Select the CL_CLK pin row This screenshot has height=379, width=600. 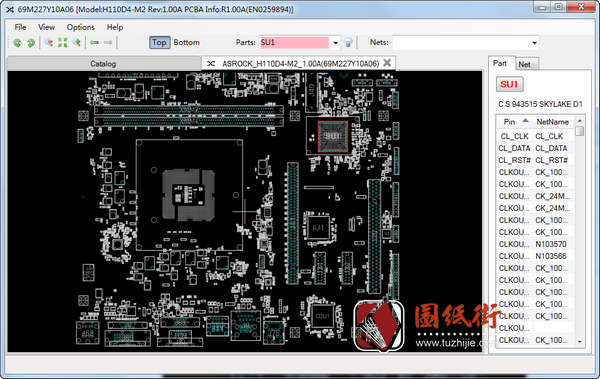point(535,136)
